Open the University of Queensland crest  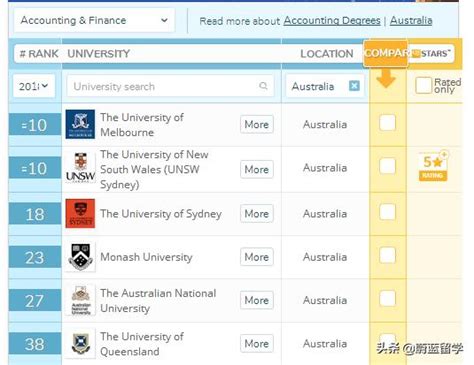(80, 343)
